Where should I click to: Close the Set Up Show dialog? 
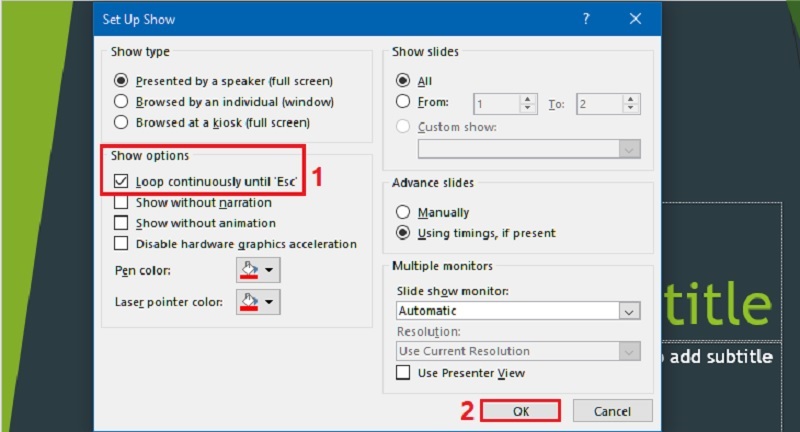coord(635,19)
